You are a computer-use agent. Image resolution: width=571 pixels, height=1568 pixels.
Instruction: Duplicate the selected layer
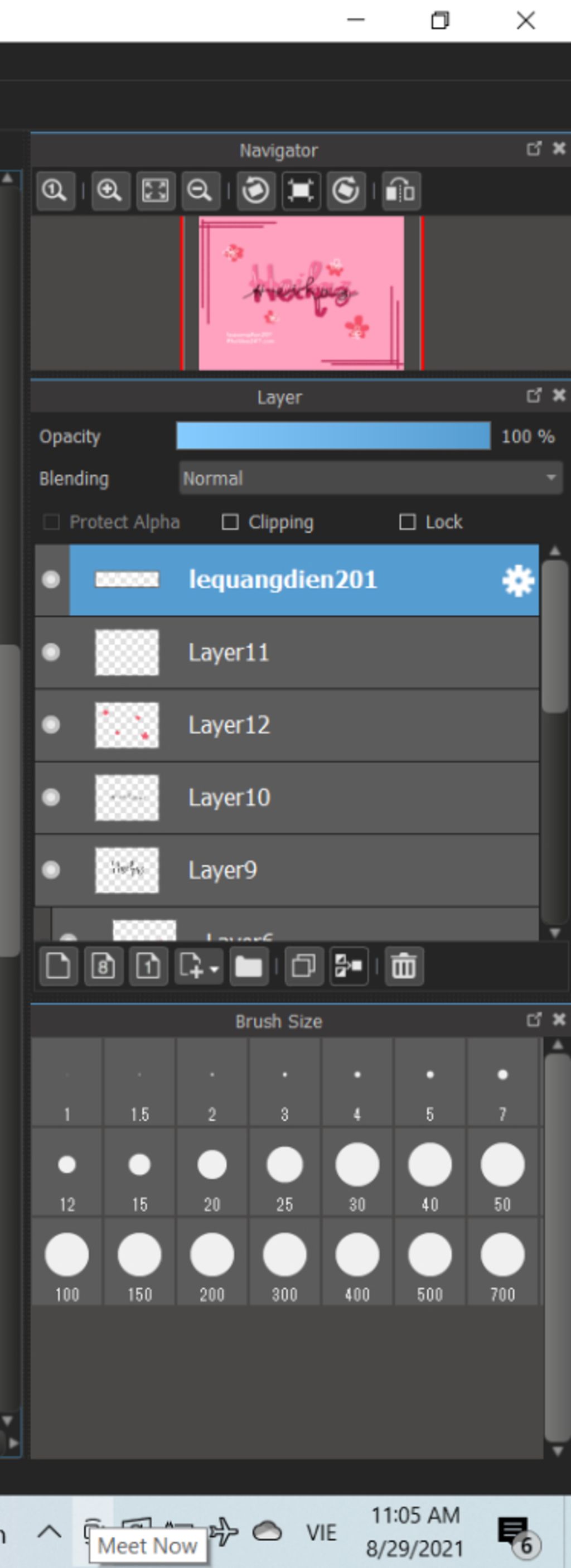tap(303, 966)
